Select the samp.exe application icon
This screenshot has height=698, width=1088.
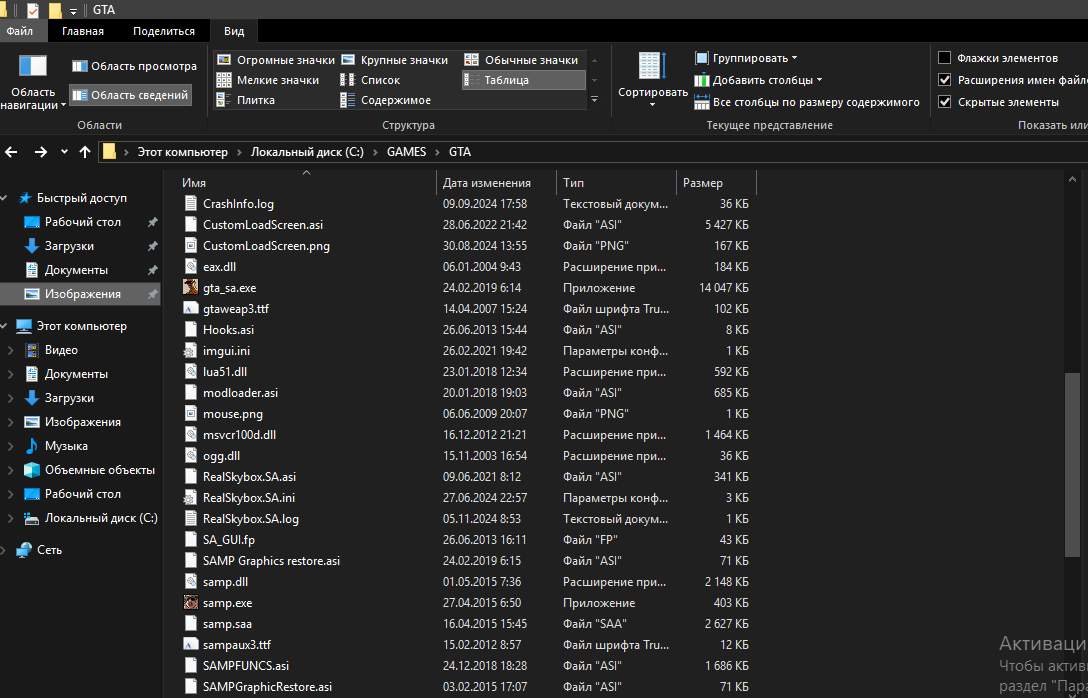point(191,603)
